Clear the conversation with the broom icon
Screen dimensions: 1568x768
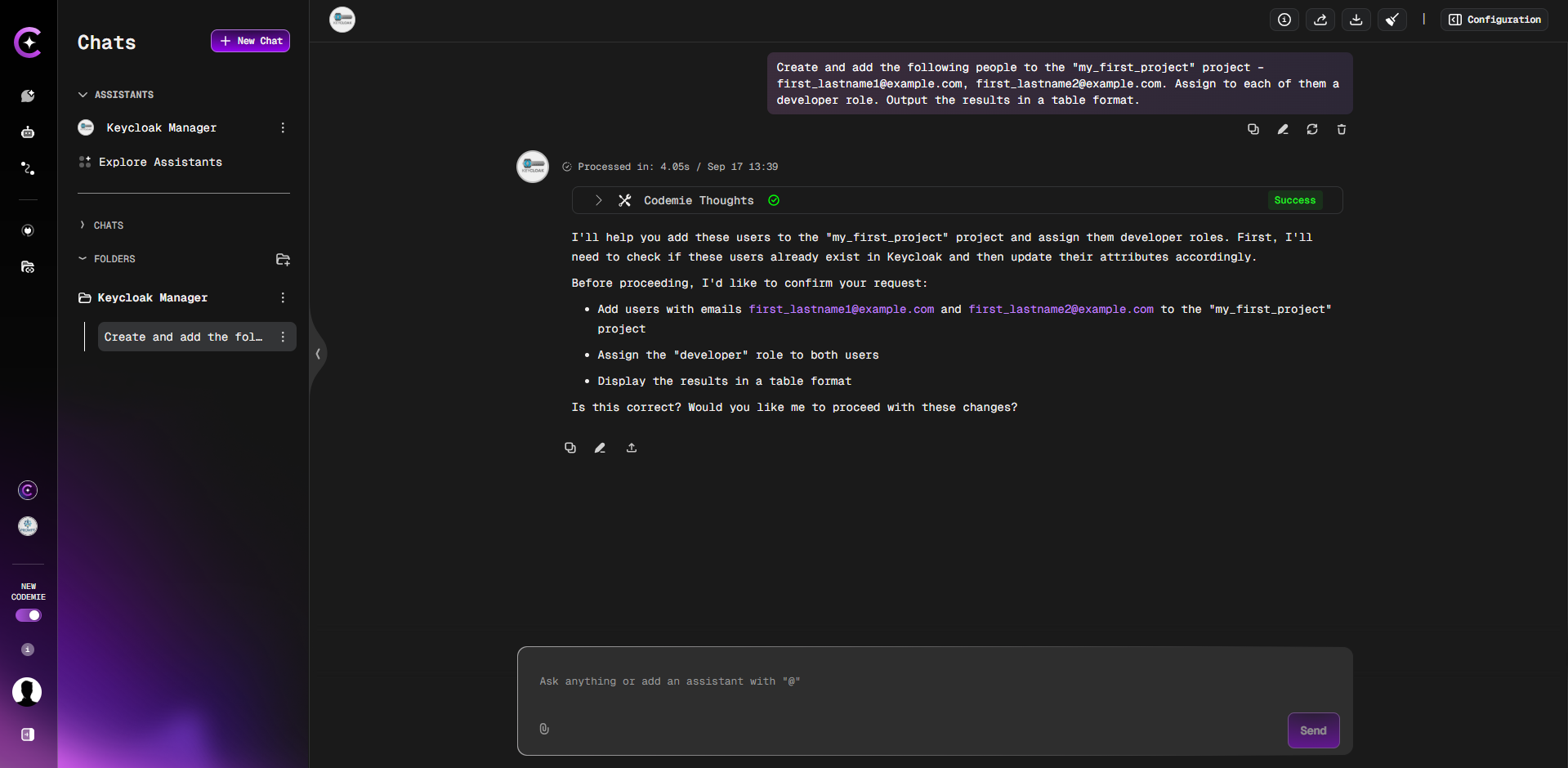1392,20
